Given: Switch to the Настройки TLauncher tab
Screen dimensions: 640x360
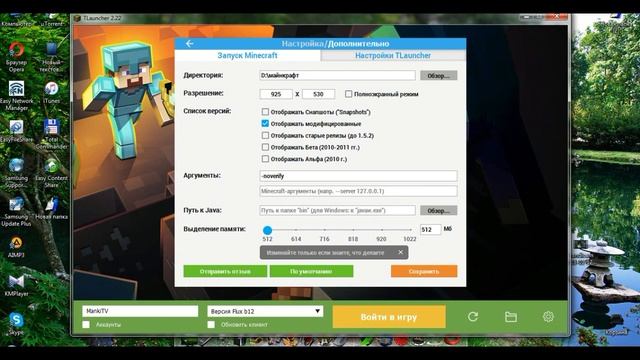Looking at the screenshot, I should coord(393,56).
